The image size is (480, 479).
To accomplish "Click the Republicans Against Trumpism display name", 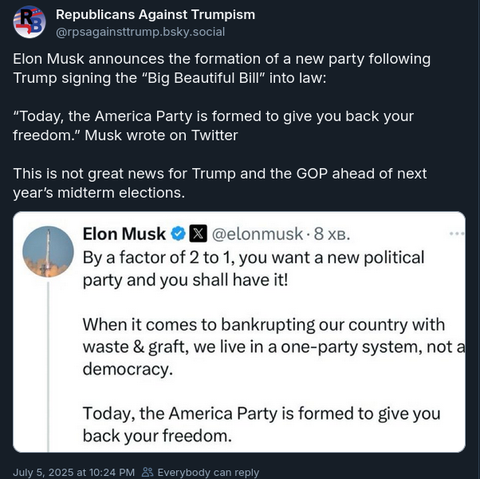I will (155, 14).
